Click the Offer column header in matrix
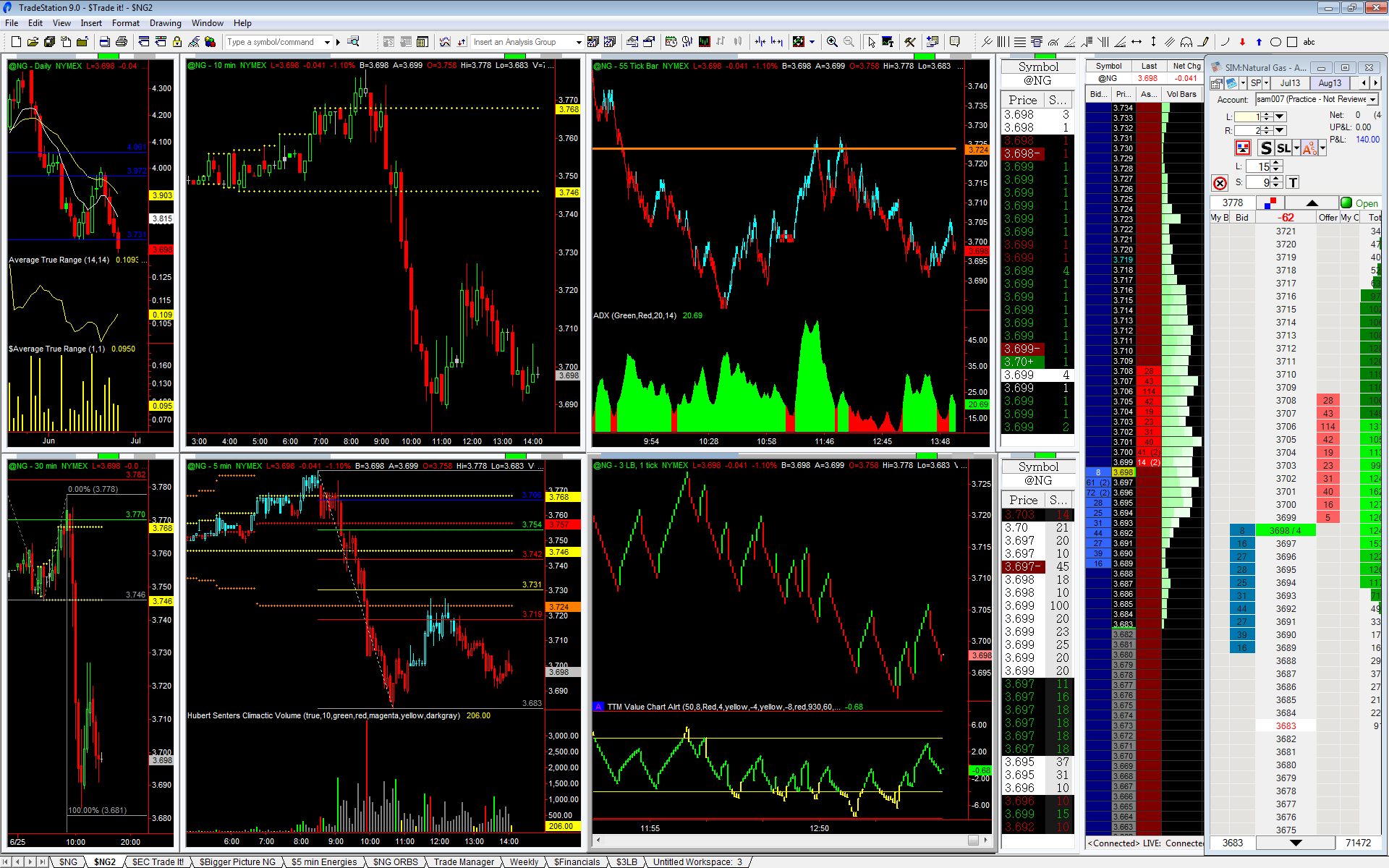1389x868 pixels. 1328,218
